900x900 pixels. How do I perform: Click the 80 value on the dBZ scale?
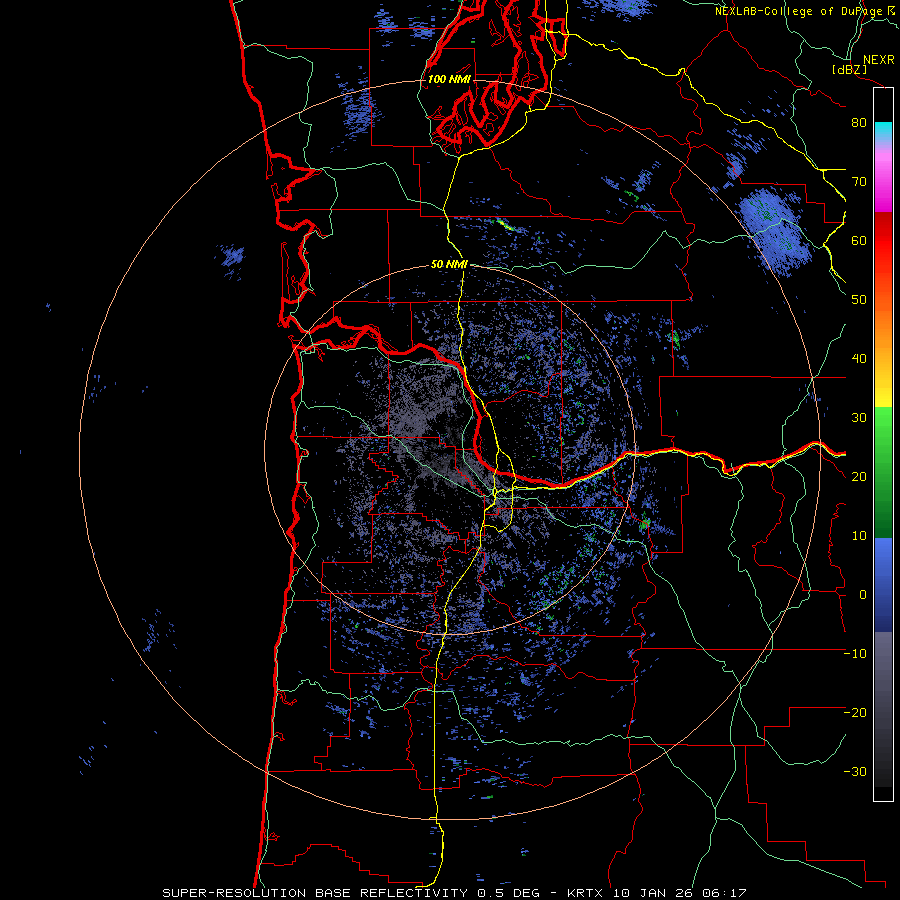pos(859,123)
